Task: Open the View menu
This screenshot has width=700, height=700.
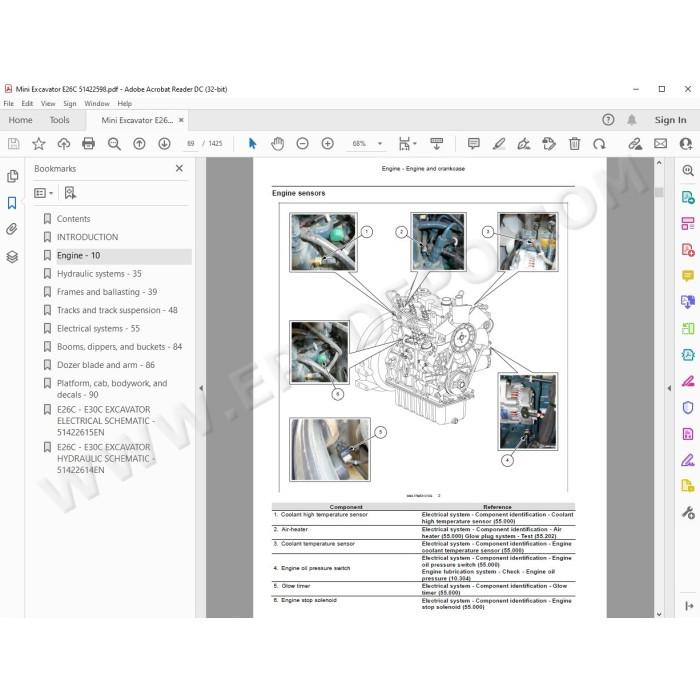Action: 48,104
